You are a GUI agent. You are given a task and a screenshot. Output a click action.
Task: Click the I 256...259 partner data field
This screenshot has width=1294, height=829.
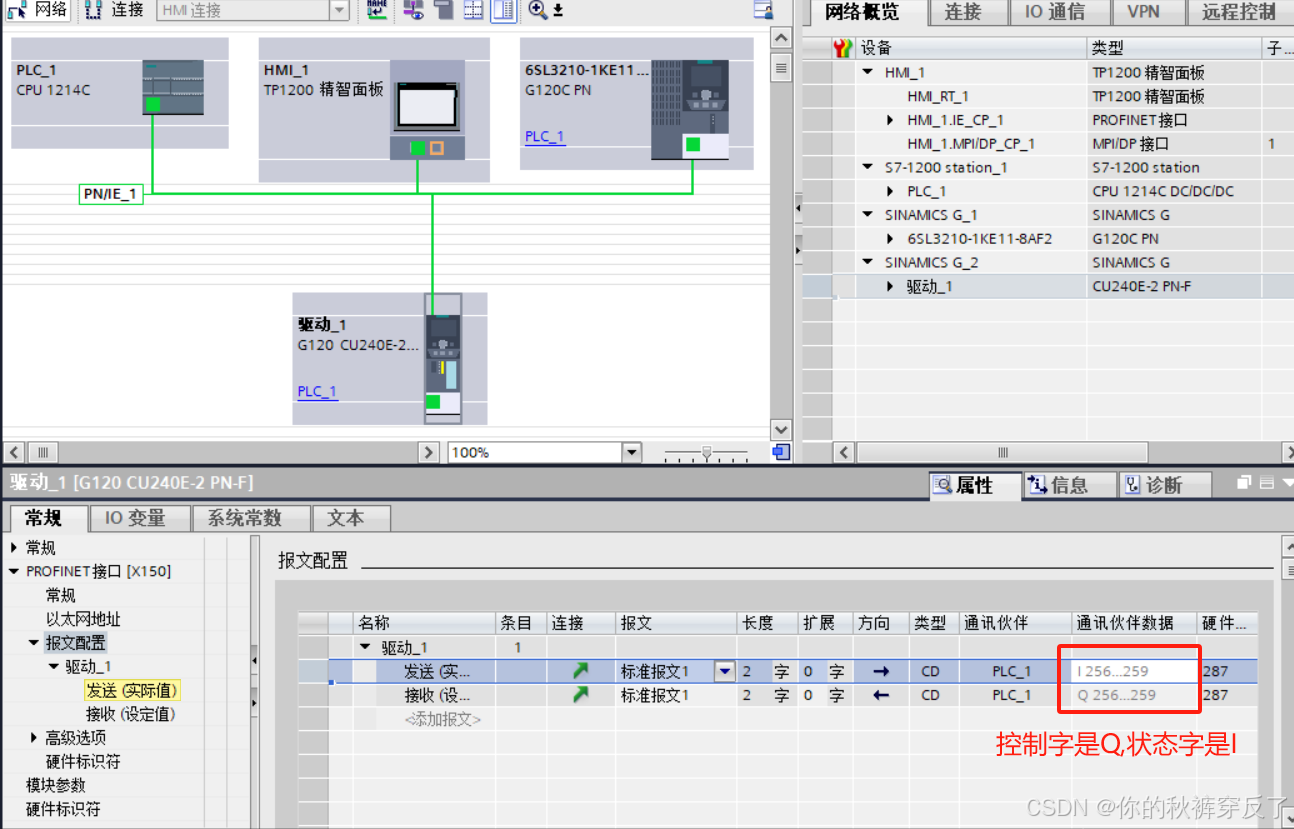1134,671
